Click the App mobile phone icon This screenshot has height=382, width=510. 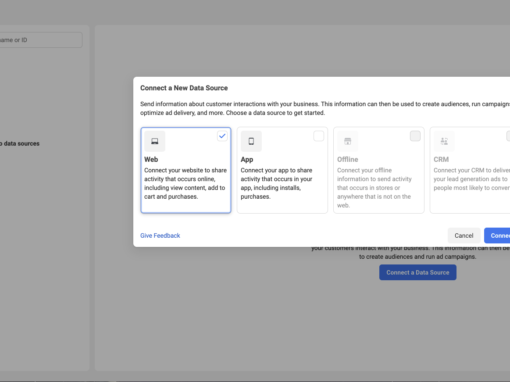pos(251,141)
